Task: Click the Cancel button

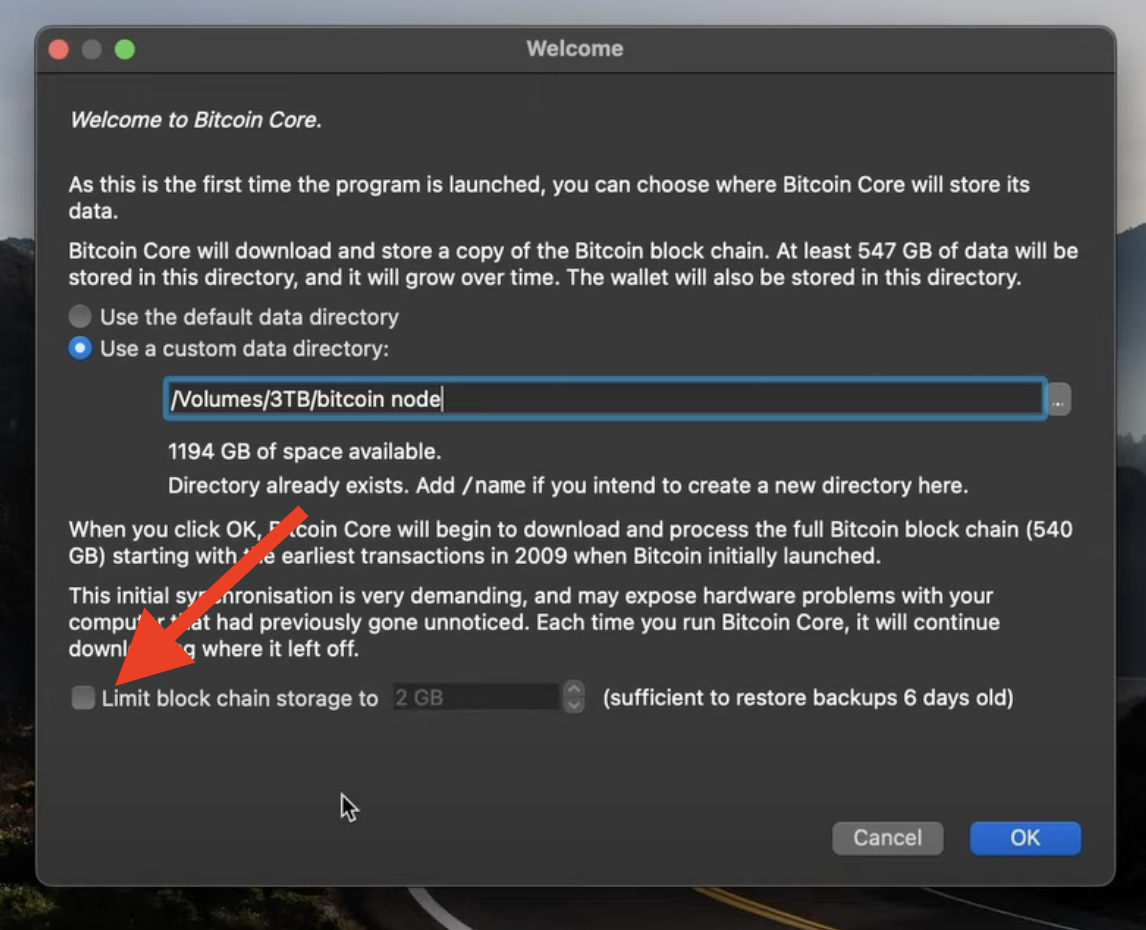Action: pyautogui.click(x=887, y=837)
